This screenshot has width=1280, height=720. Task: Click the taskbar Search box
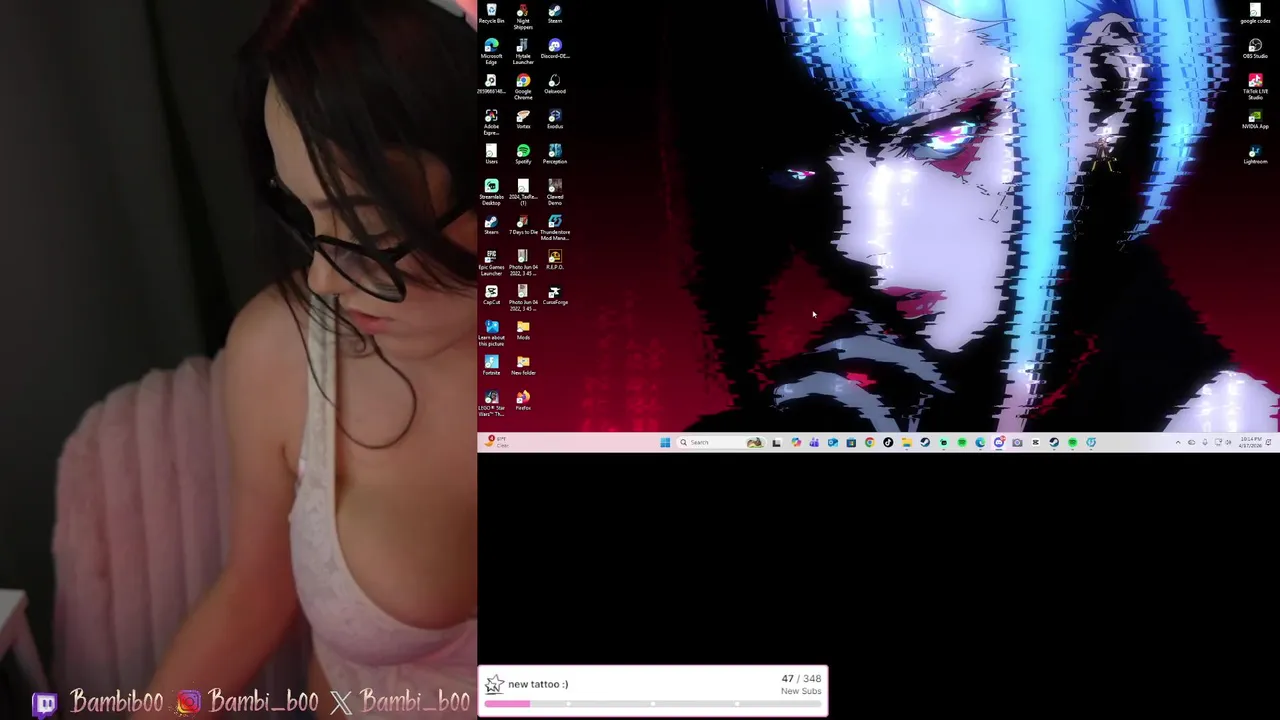click(721, 442)
